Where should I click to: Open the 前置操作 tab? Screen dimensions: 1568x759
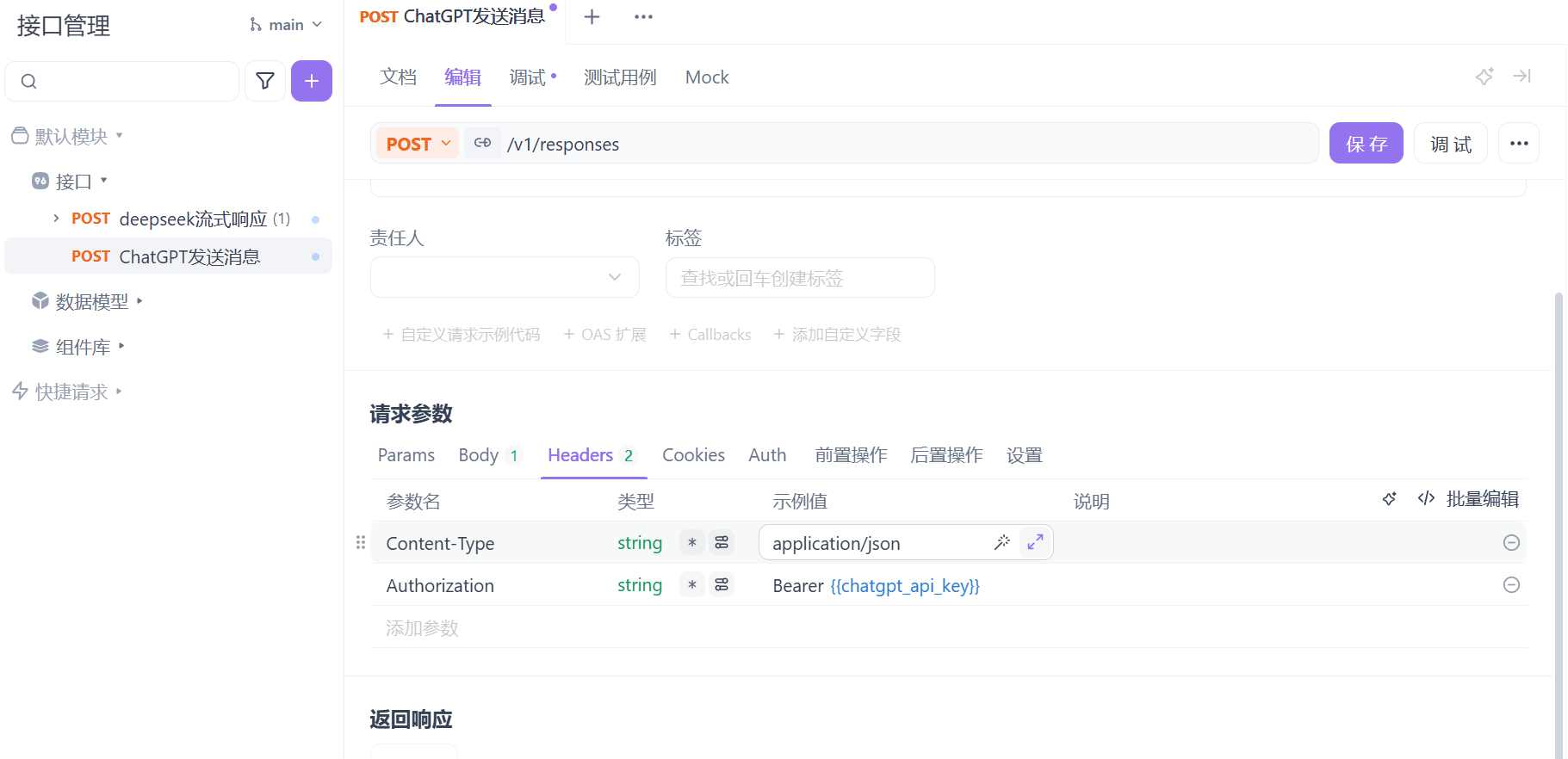click(851, 455)
